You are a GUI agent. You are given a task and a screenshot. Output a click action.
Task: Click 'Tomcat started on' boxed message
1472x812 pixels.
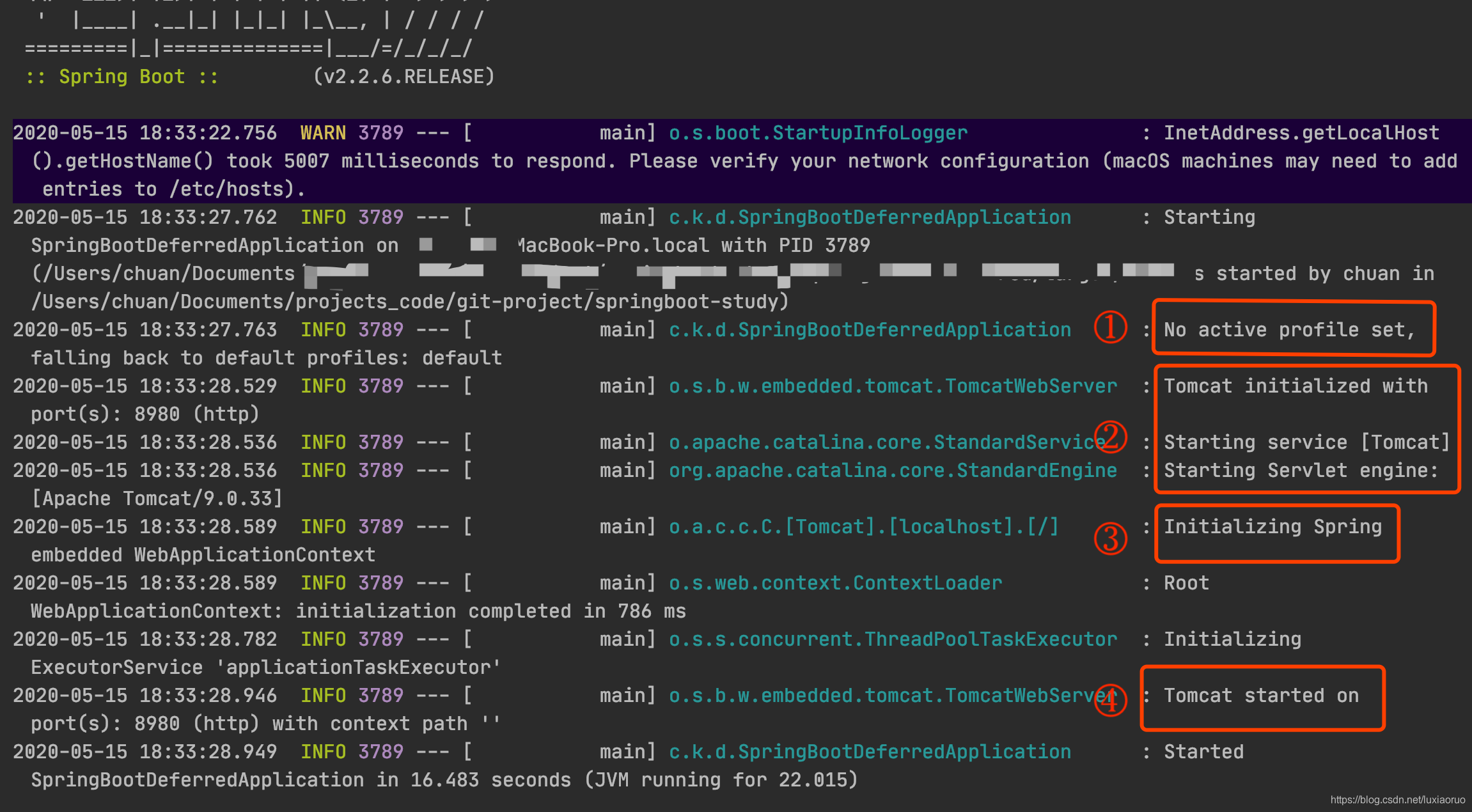1261,696
